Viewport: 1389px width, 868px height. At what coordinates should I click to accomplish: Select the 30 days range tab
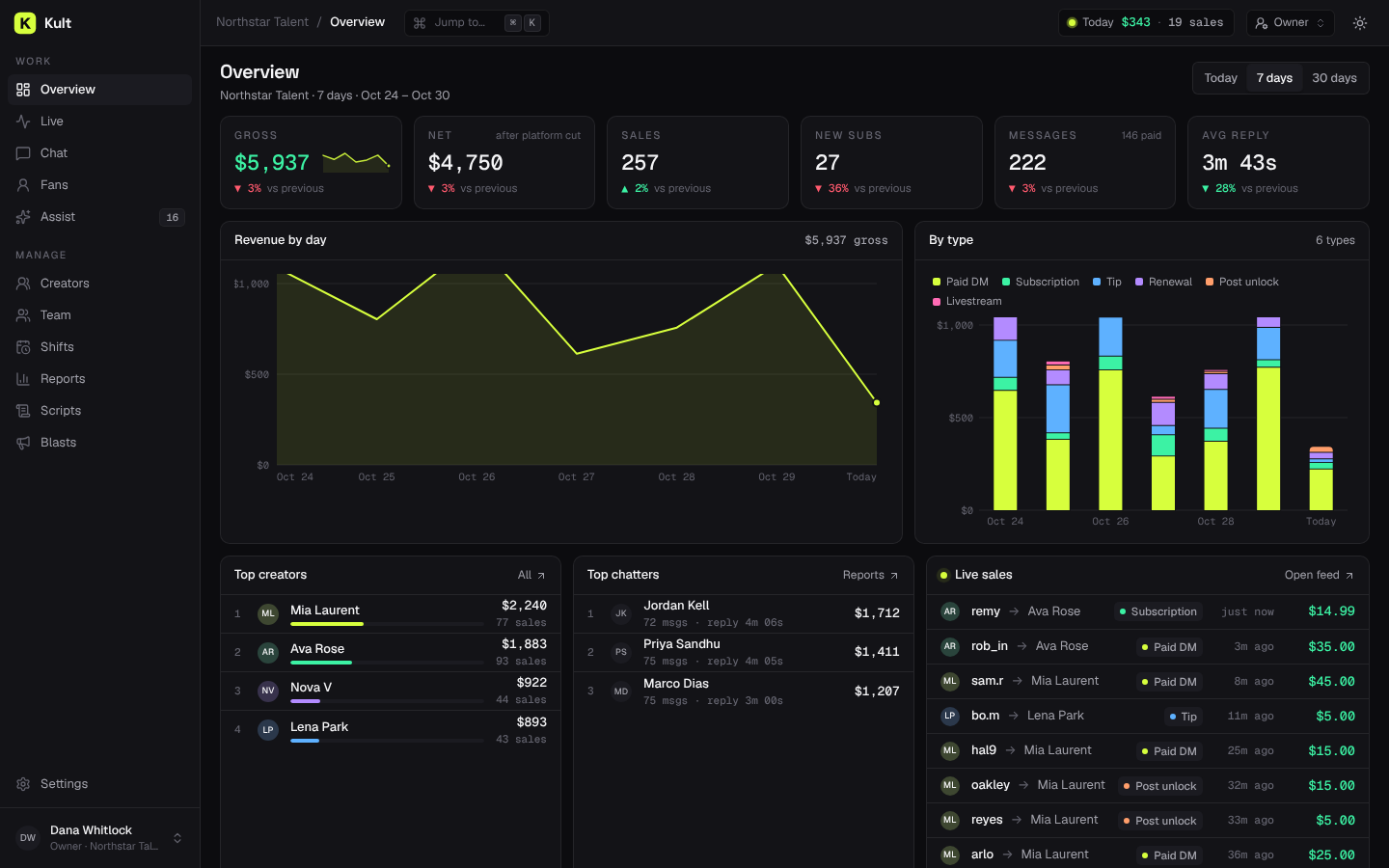coord(1334,78)
